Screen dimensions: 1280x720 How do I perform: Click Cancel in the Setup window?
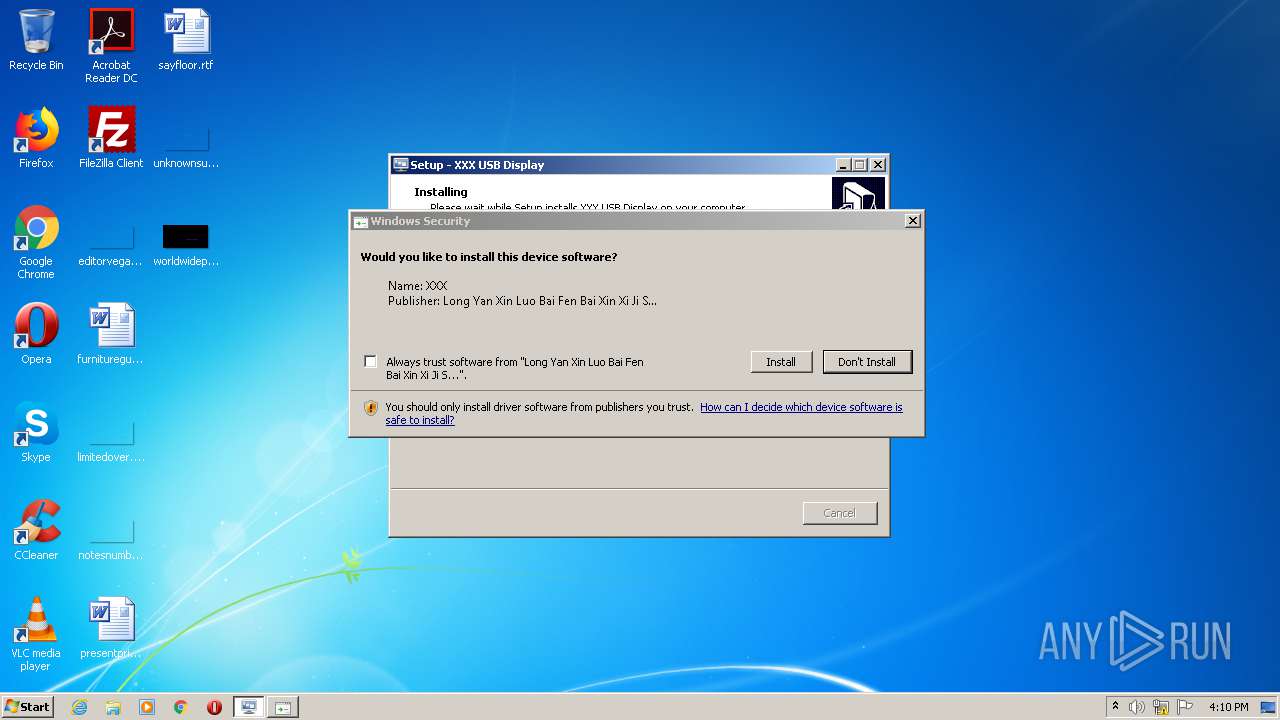pos(839,513)
